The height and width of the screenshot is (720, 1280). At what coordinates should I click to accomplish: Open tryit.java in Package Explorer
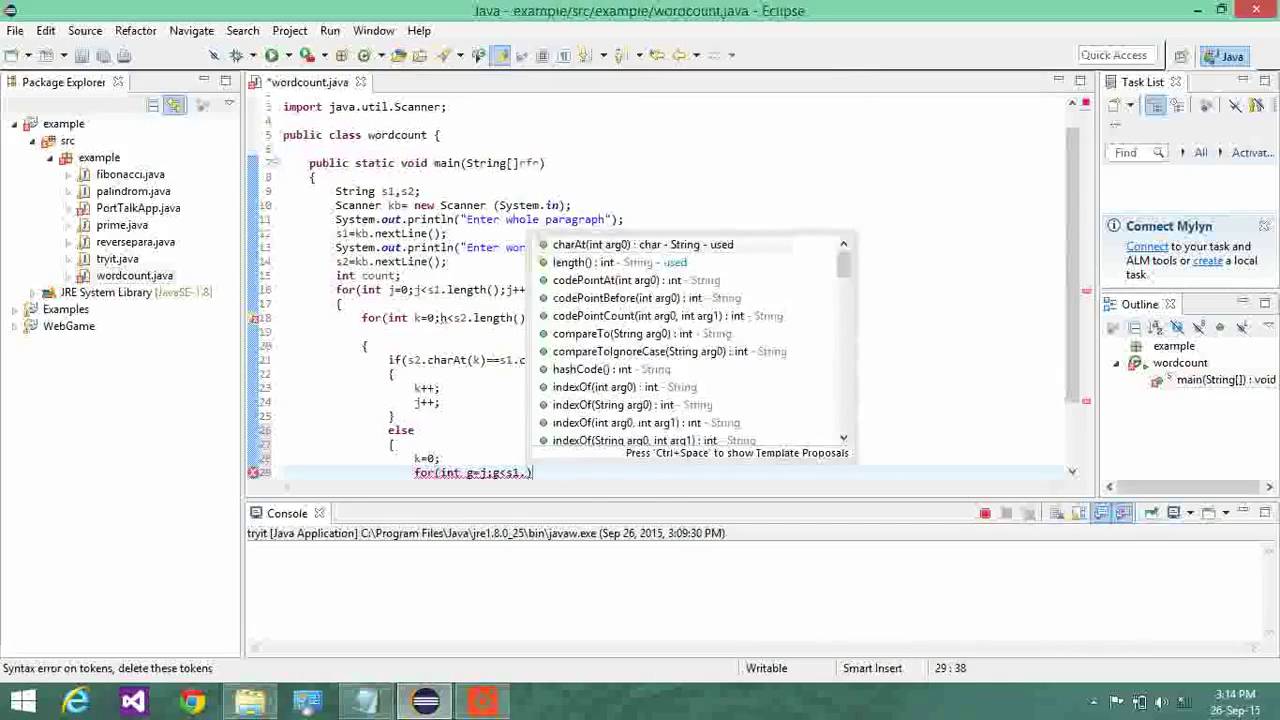pos(117,259)
